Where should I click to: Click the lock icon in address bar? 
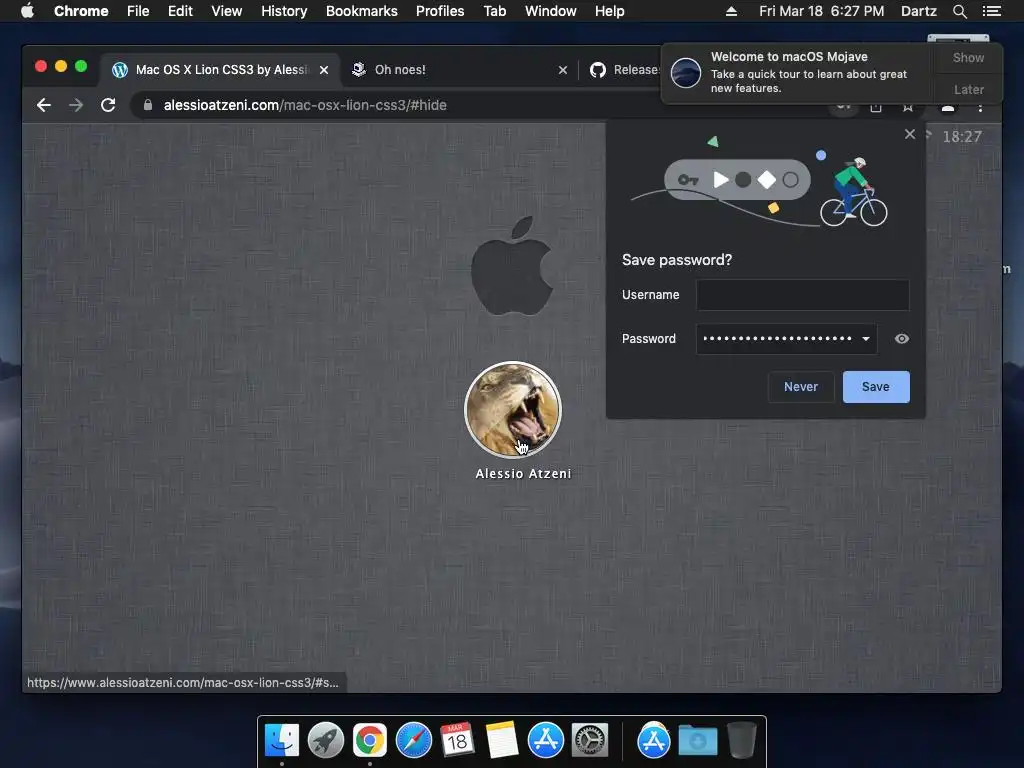tap(148, 105)
